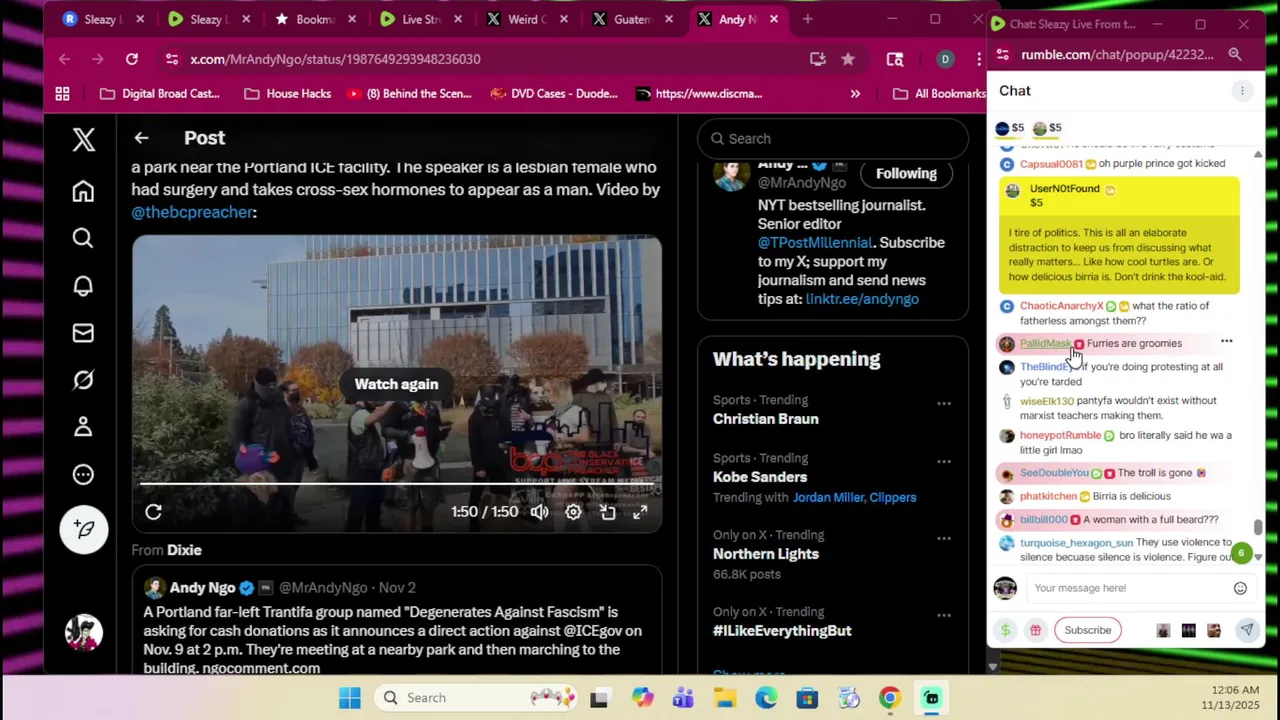The height and width of the screenshot is (720, 1280).
Task: Replay the video
Action: (x=153, y=512)
